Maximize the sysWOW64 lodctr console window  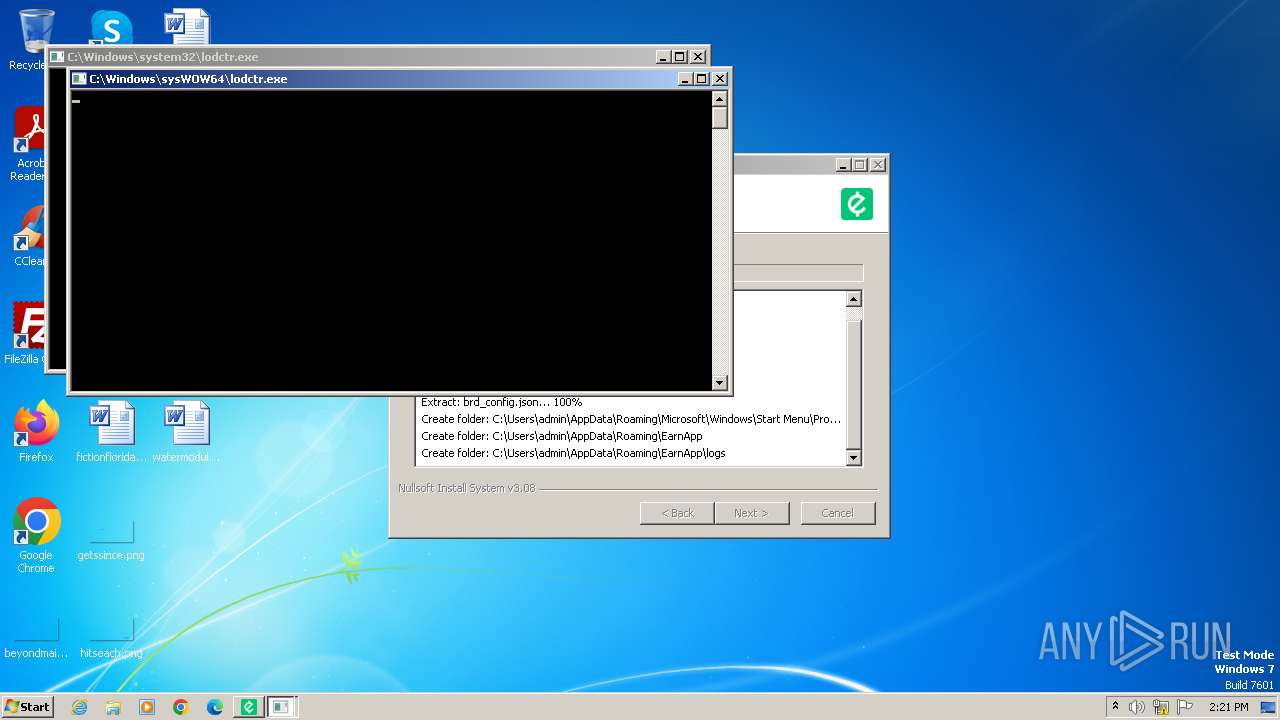coord(701,79)
